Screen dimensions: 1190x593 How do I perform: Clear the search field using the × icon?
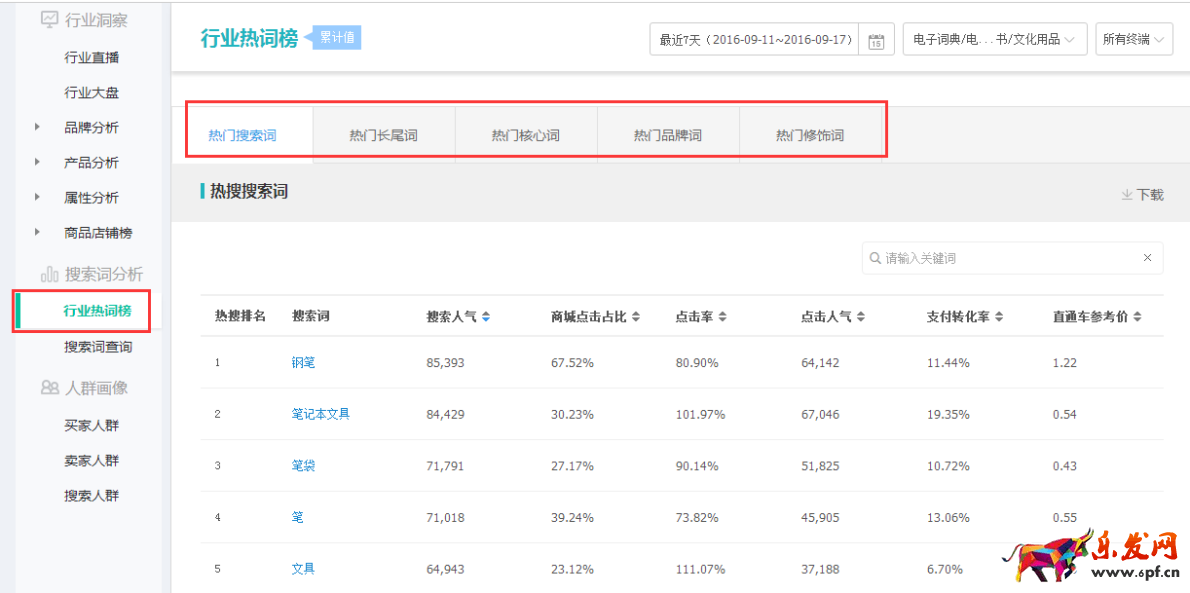tap(1147, 258)
